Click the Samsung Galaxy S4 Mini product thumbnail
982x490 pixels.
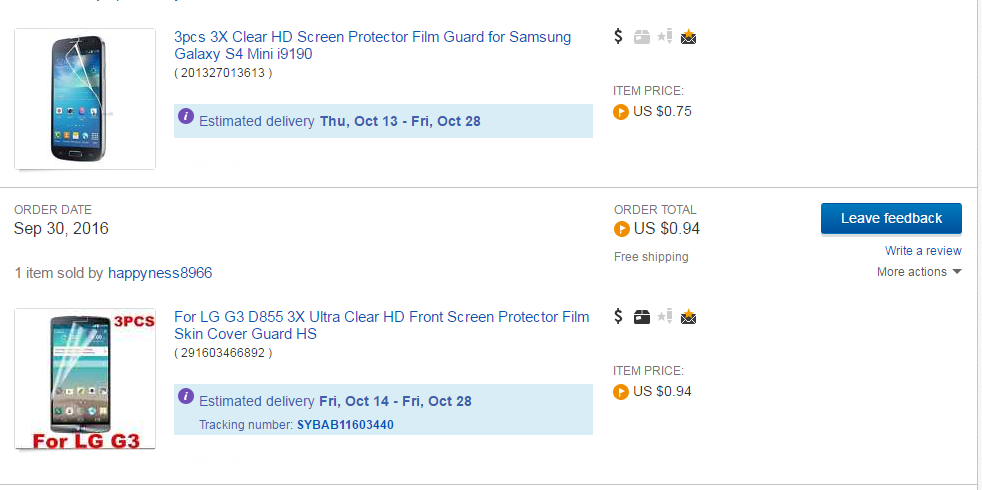85,99
